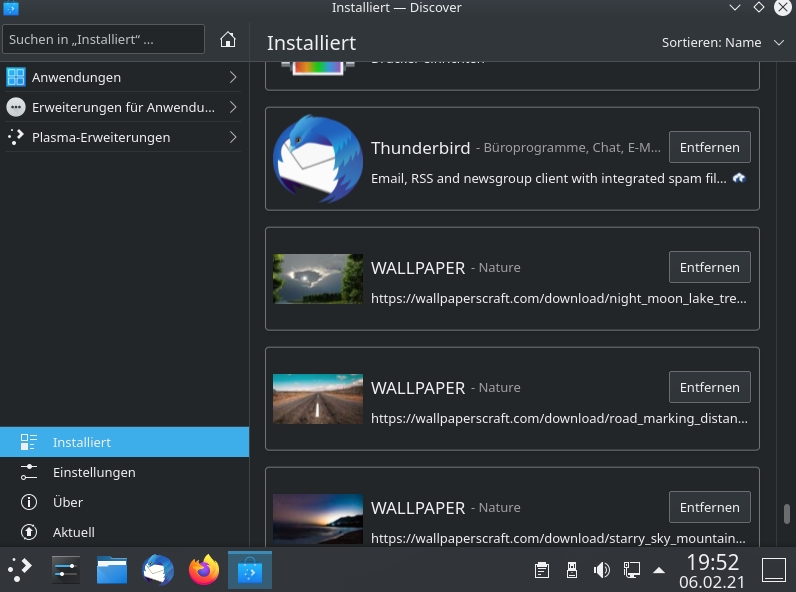
Task: Select the Aktuell sidebar item
Action: pyautogui.click(x=74, y=532)
